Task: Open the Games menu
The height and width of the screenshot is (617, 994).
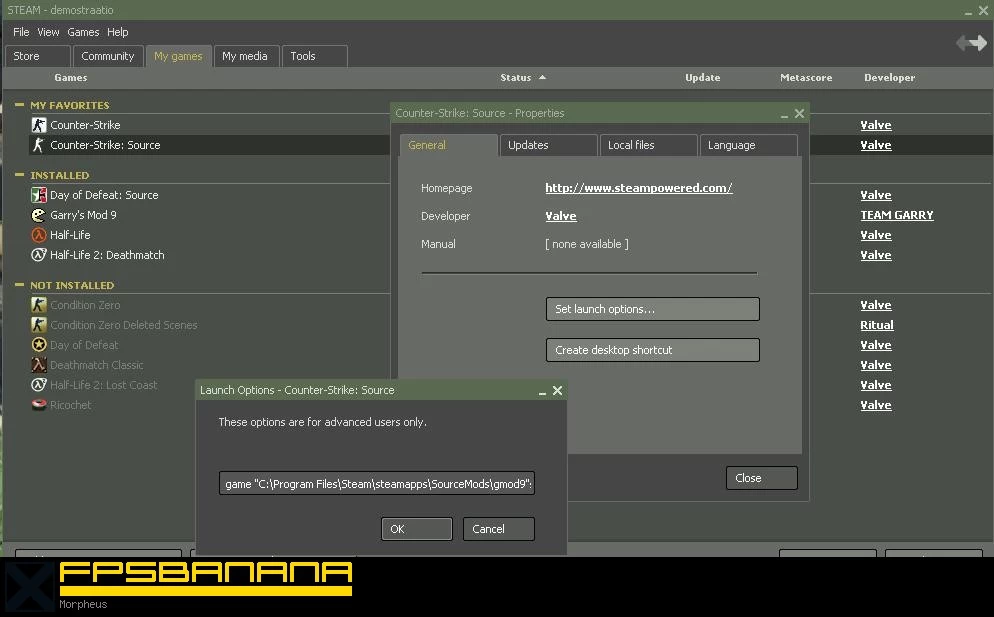Action: pos(83,32)
